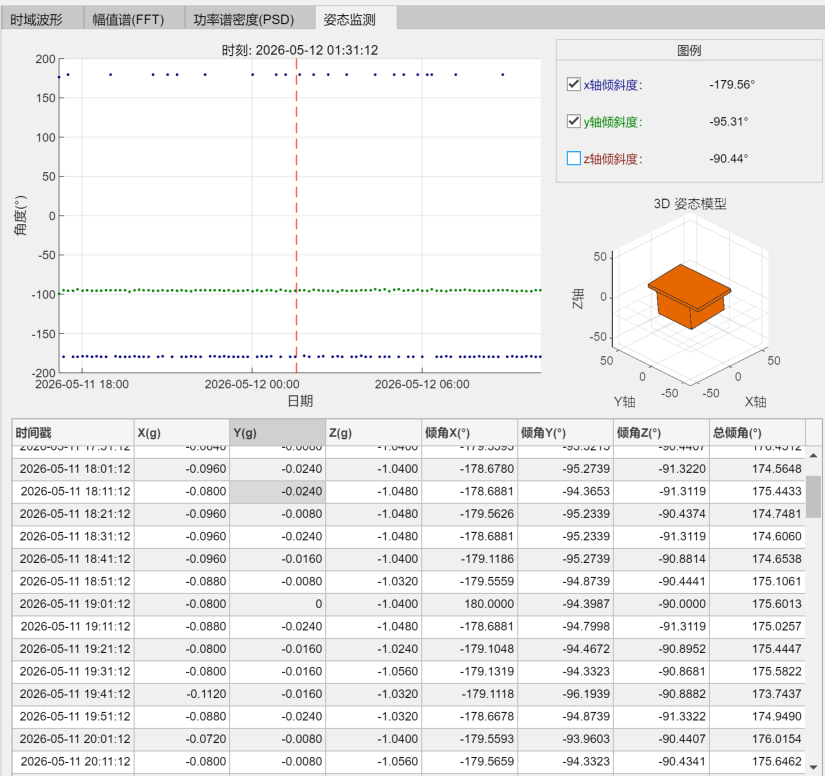The width and height of the screenshot is (825, 776).
Task: Click the highlighted -0.0240 Y(g) cell
Action: tap(277, 491)
